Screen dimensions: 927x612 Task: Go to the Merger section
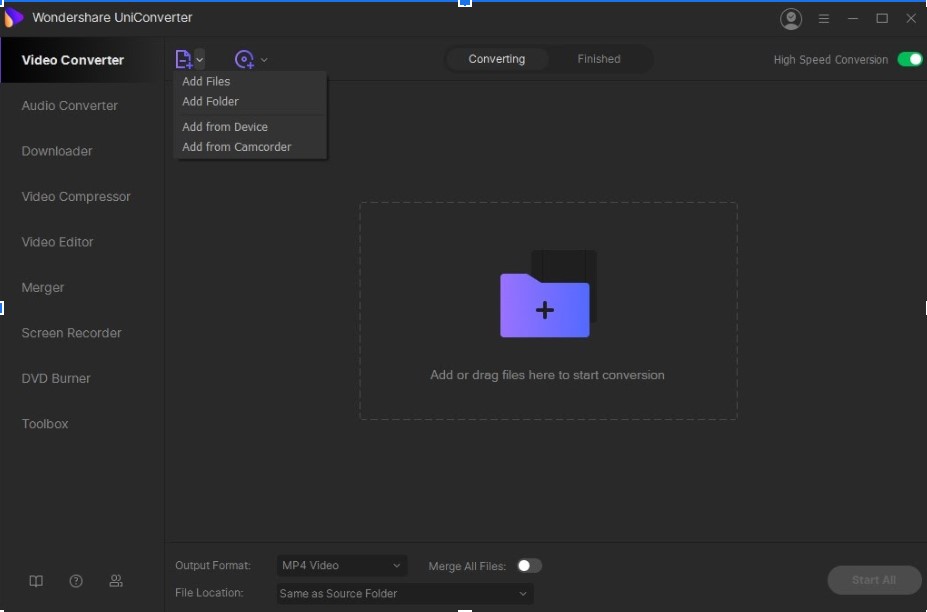tap(43, 288)
